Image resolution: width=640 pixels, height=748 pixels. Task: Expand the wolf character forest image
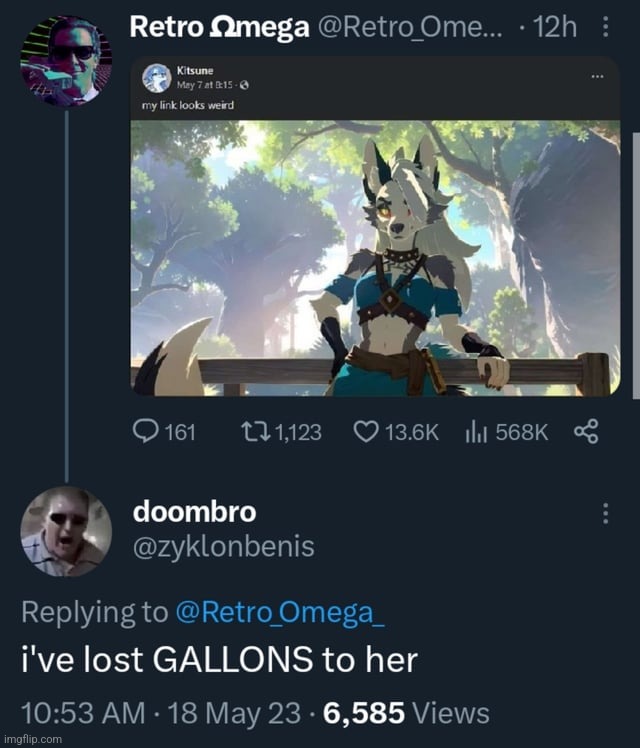[375, 258]
